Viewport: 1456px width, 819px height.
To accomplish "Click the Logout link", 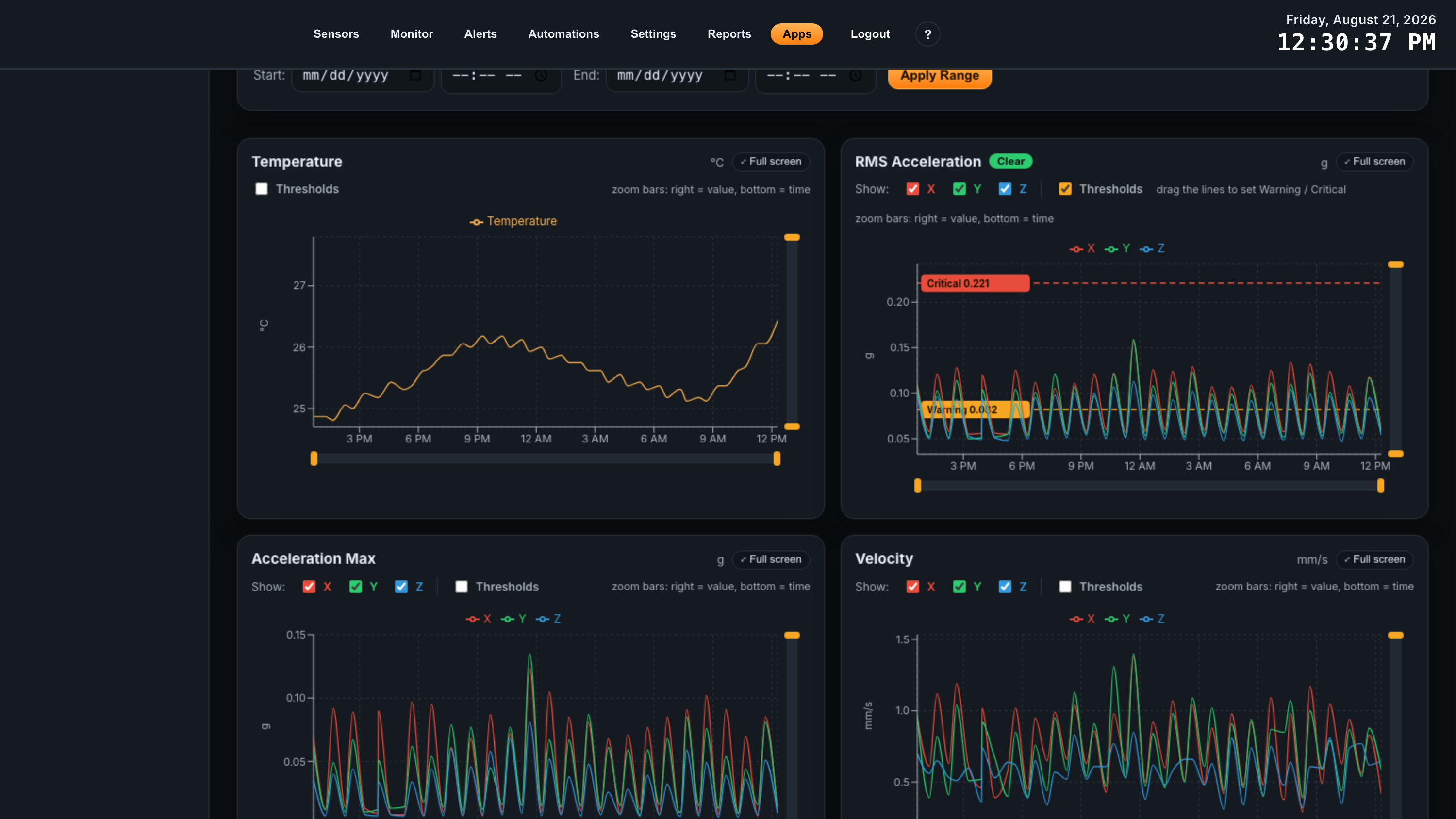I will [870, 34].
